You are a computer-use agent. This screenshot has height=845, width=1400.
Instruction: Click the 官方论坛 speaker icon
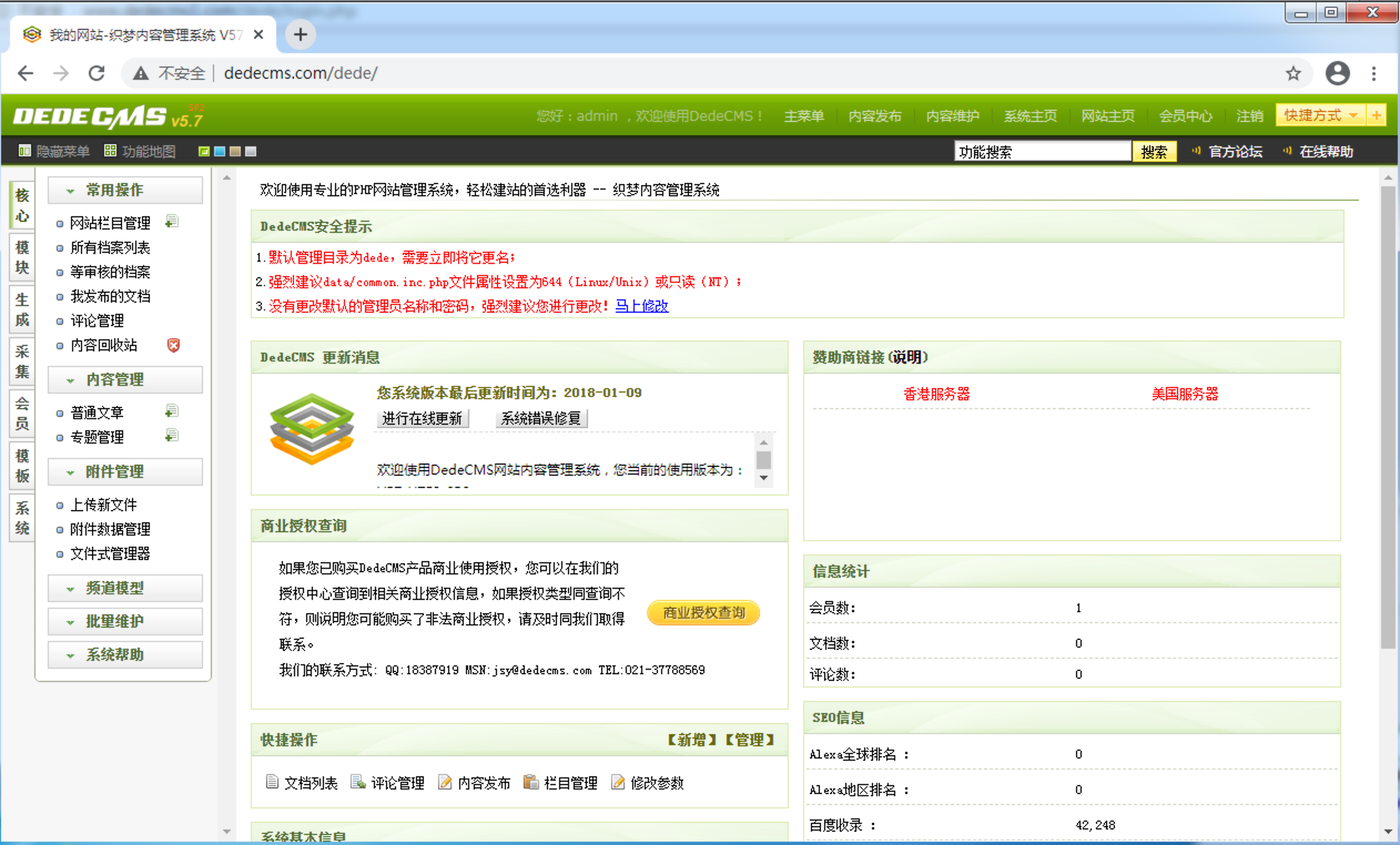coord(1195,150)
